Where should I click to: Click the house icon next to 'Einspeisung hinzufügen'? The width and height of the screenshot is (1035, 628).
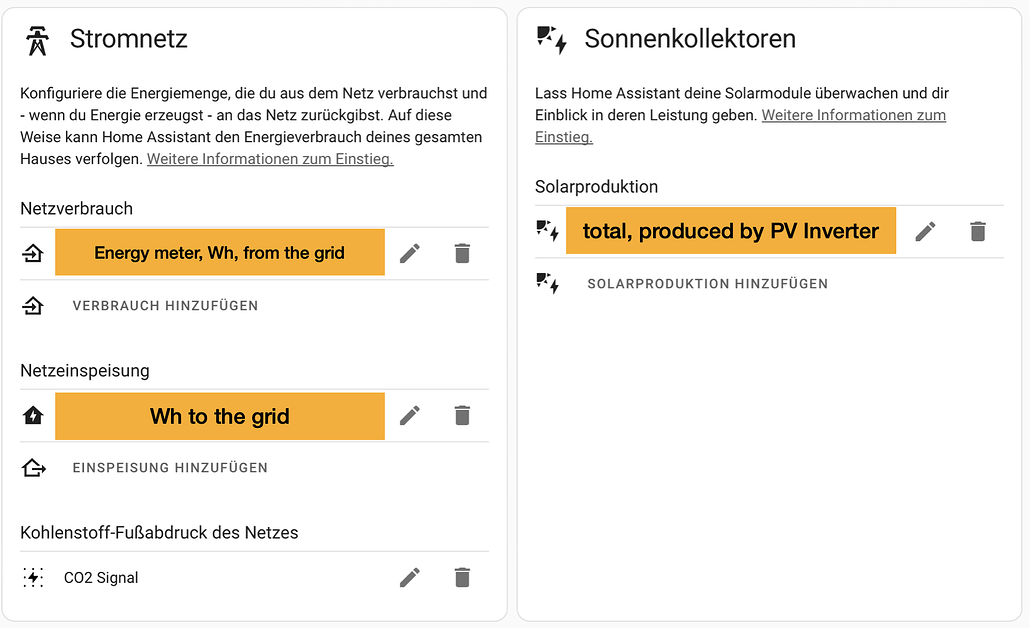(x=33, y=468)
